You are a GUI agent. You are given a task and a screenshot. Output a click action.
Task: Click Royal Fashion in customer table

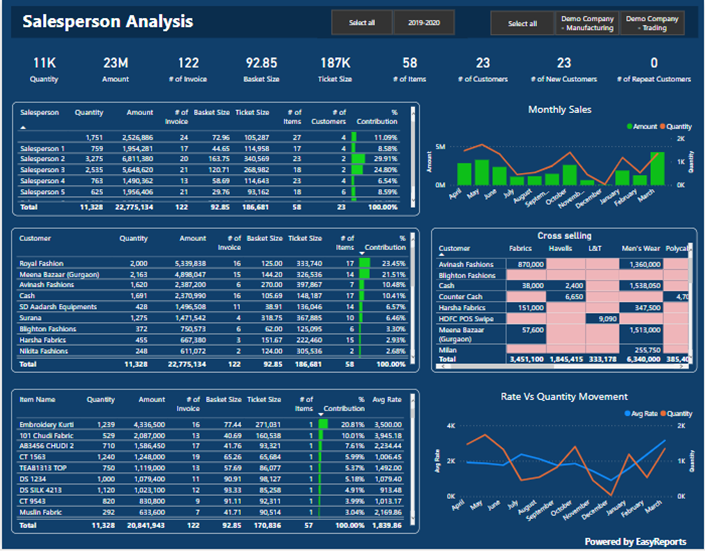(x=41, y=264)
